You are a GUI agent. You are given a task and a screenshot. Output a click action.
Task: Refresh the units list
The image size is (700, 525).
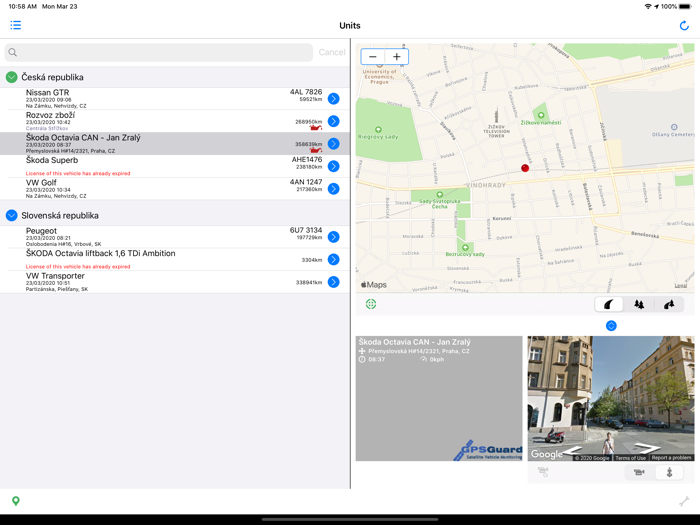click(x=684, y=25)
